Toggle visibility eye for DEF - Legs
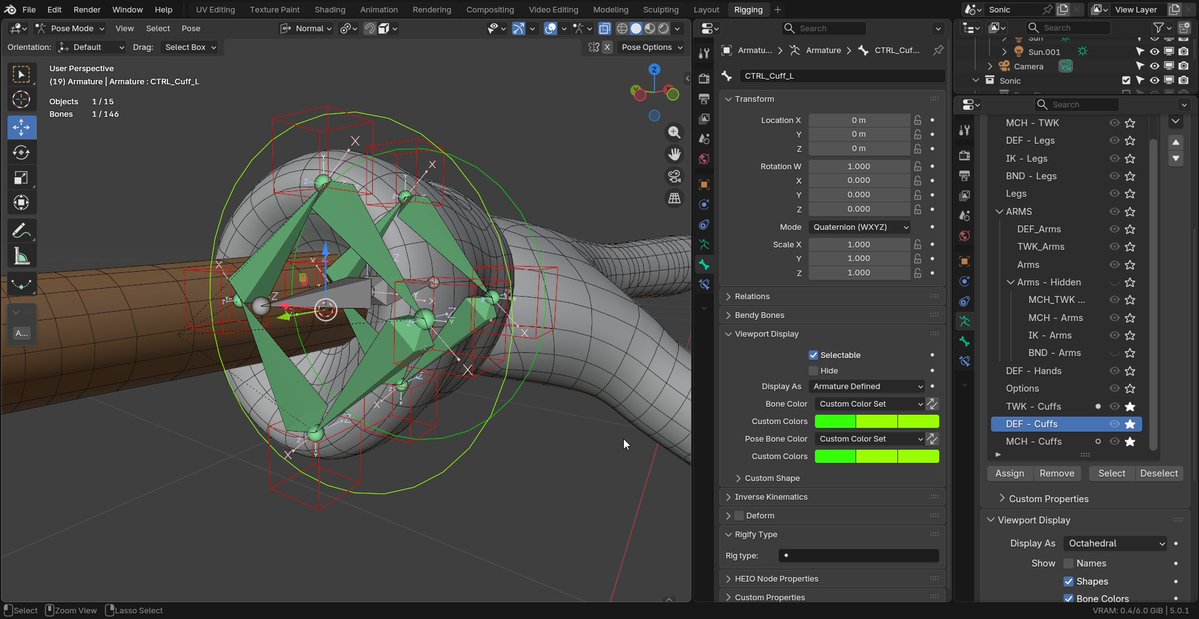The width and height of the screenshot is (1199, 619). [1114, 141]
